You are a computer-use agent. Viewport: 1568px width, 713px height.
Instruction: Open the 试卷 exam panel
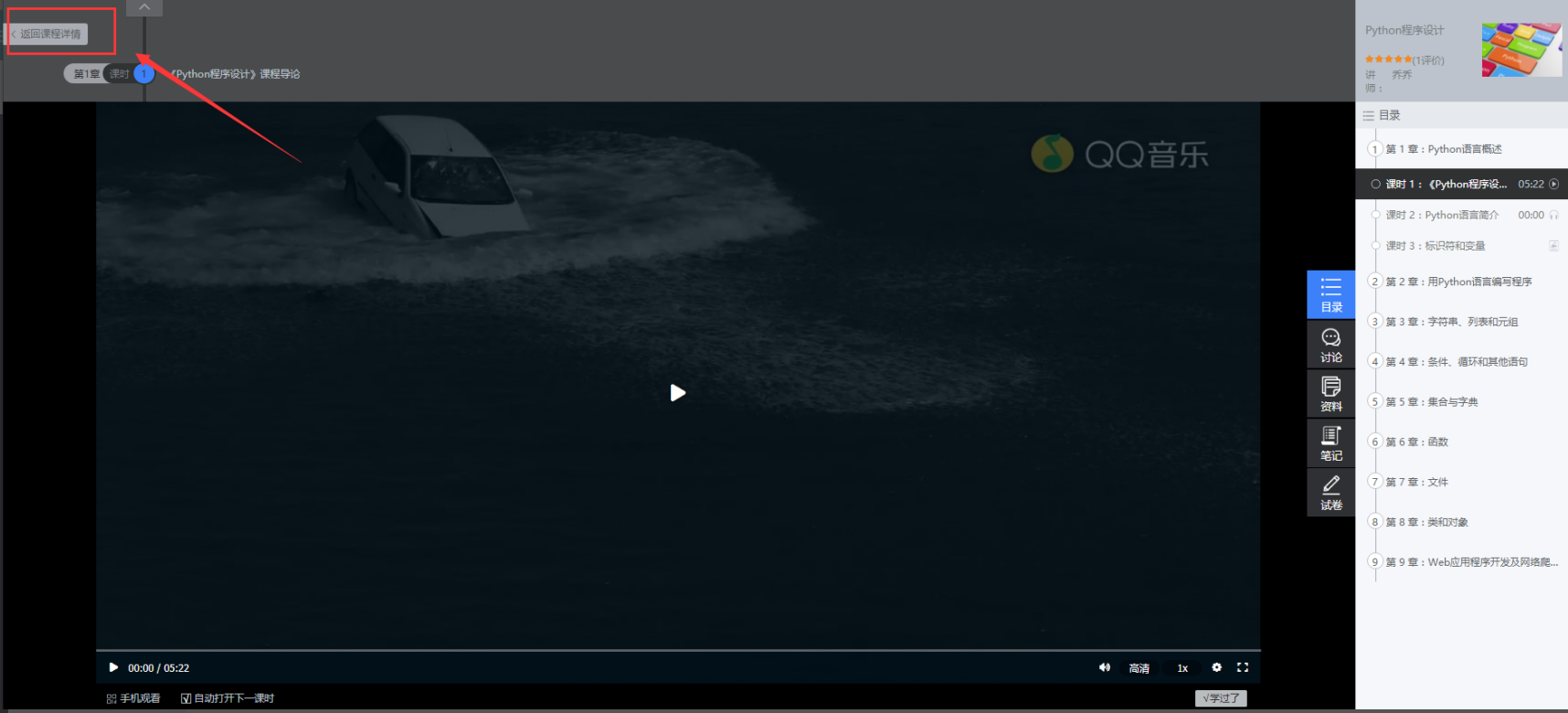(1330, 493)
